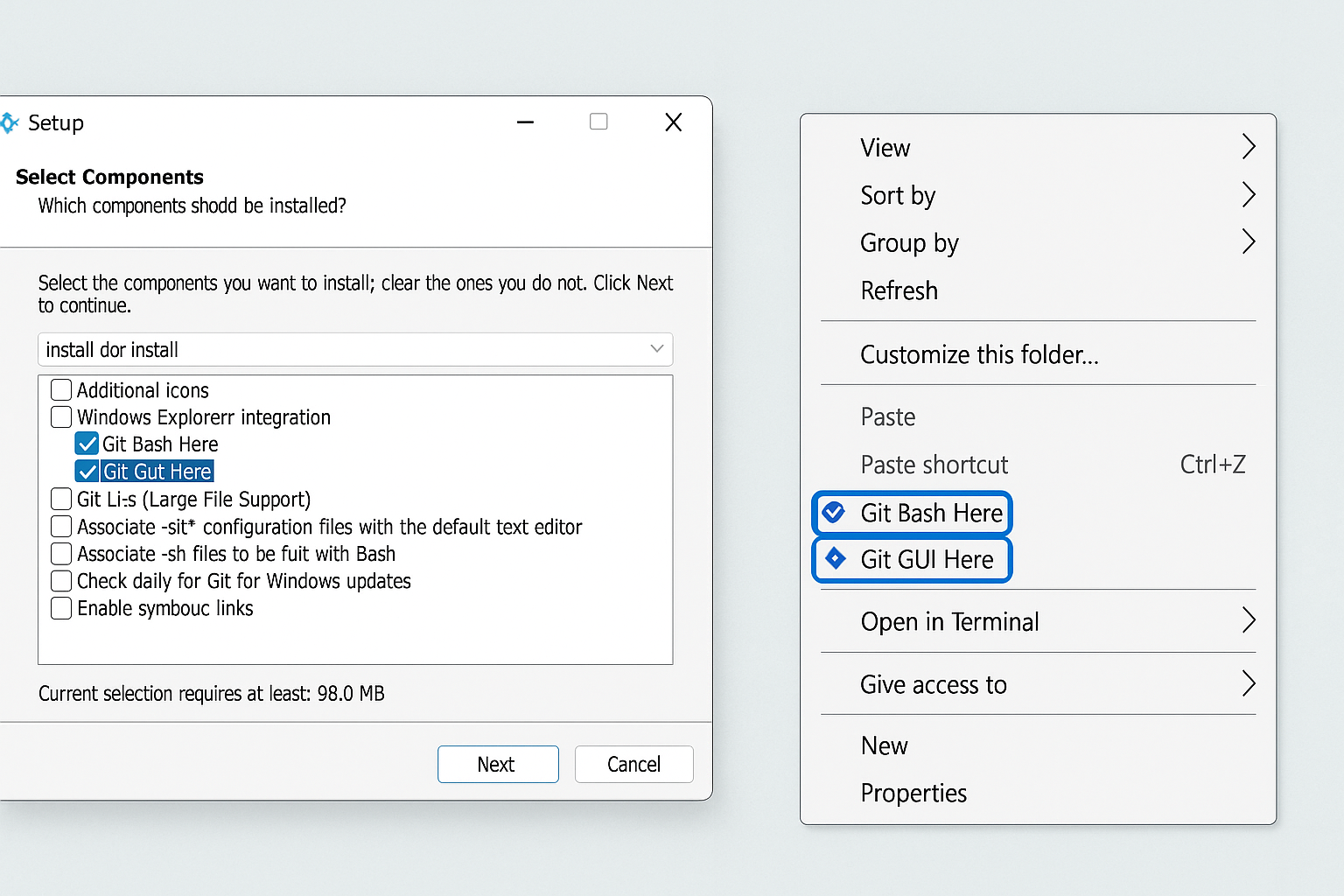Screen dimensions: 1344x896
Task: Maximize the Setup window
Action: click(x=598, y=122)
